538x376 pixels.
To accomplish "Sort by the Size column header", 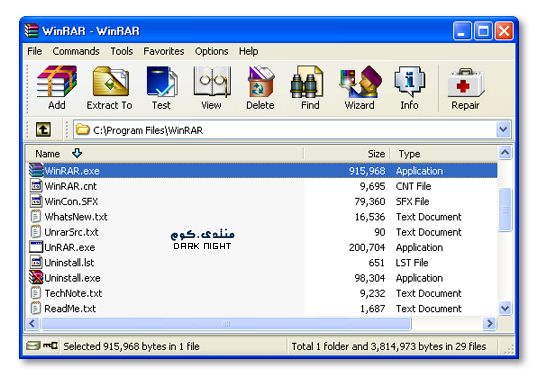I will pos(347,154).
